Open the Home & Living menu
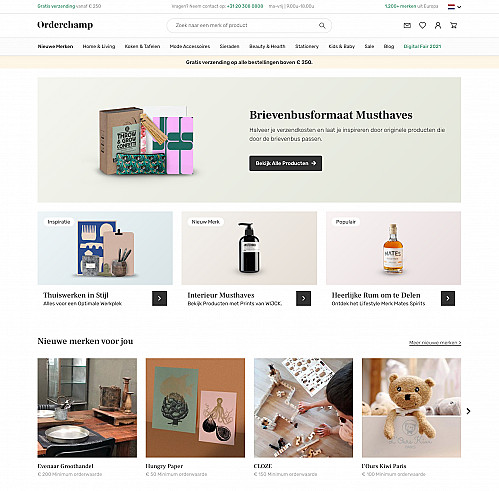Screen dimensions: 499x491 click(99, 46)
